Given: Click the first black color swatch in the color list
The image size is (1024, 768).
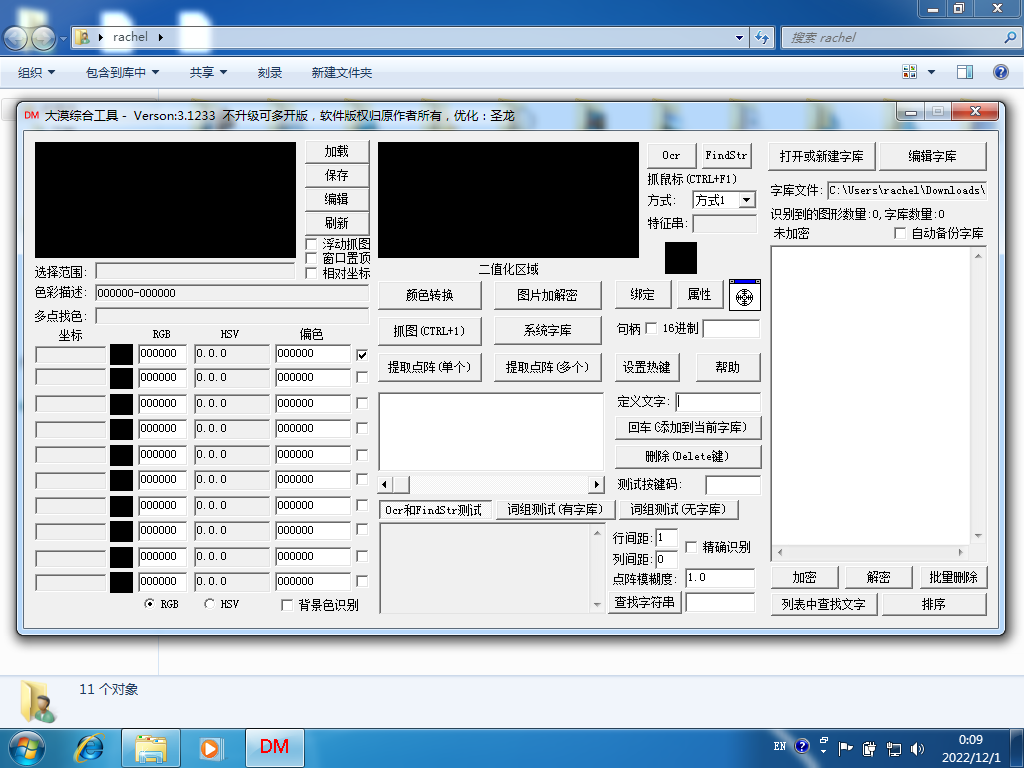Looking at the screenshot, I should point(121,354).
